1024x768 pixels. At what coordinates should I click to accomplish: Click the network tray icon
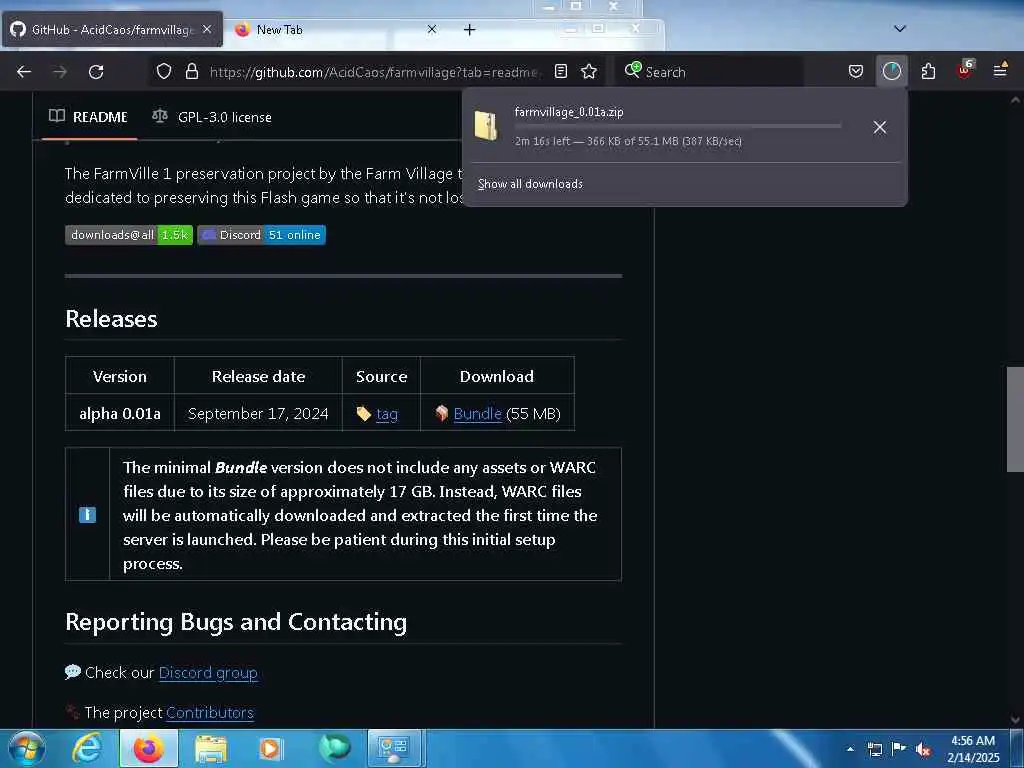tap(874, 749)
